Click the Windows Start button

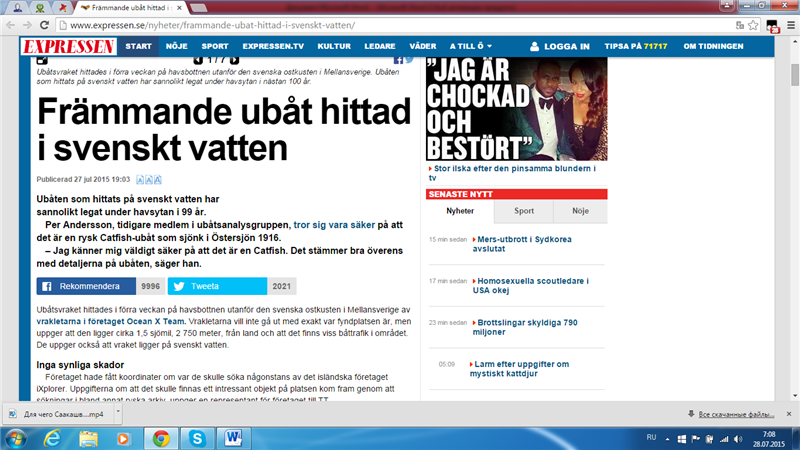[15, 437]
